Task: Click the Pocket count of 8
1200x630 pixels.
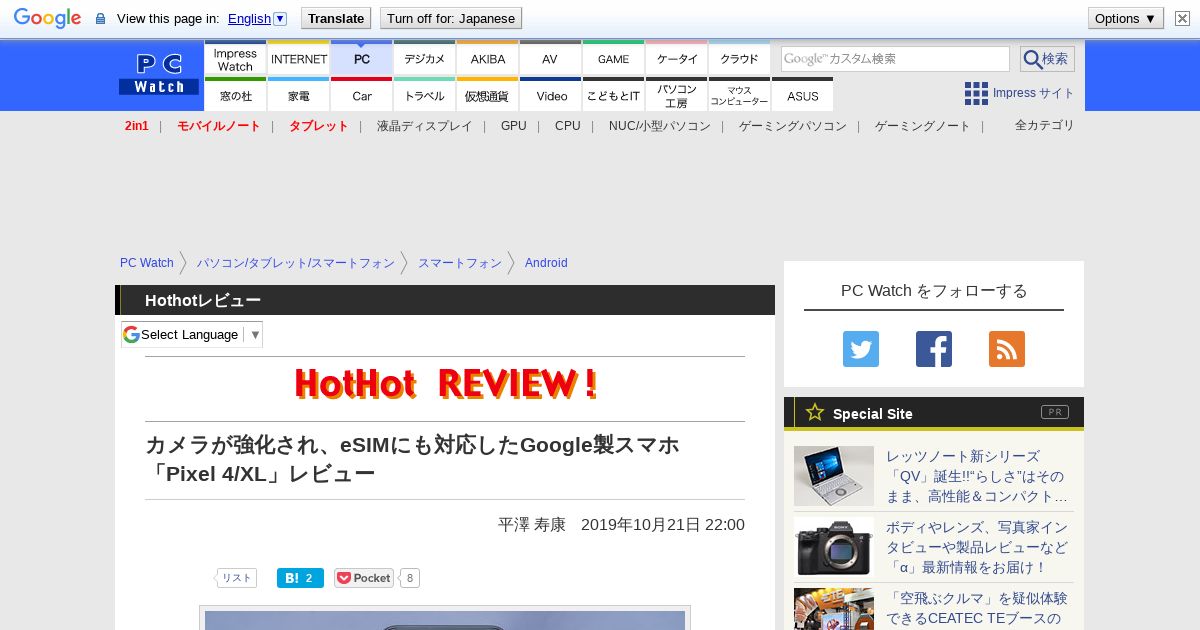Action: click(x=409, y=578)
